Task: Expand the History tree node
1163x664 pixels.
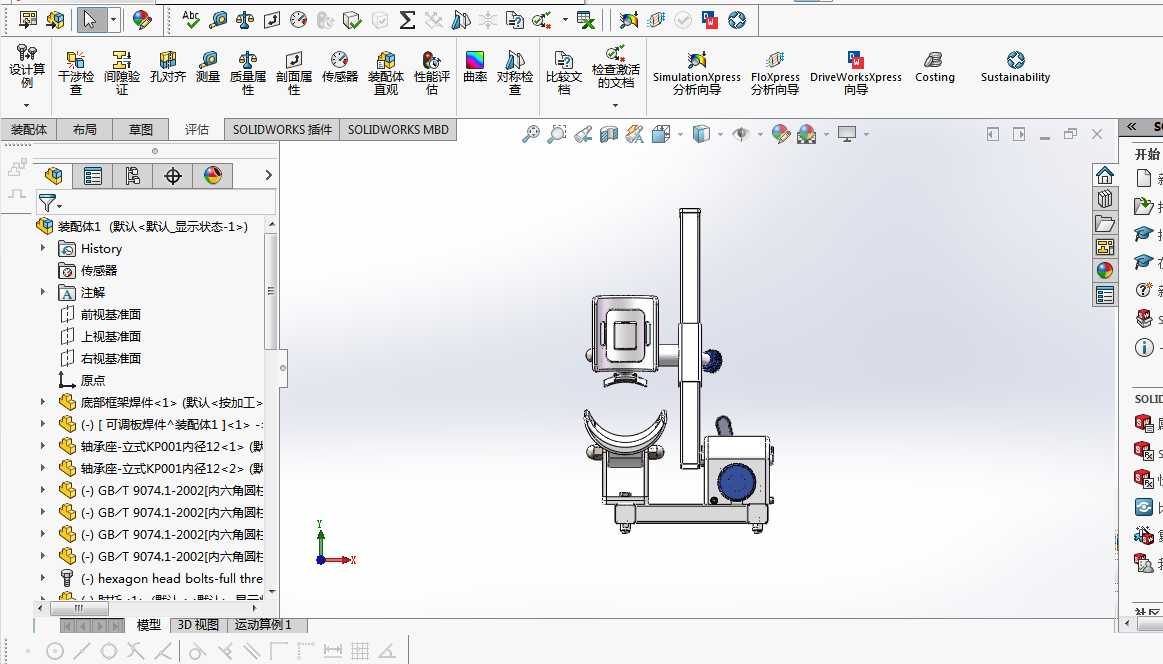Action: (42, 248)
